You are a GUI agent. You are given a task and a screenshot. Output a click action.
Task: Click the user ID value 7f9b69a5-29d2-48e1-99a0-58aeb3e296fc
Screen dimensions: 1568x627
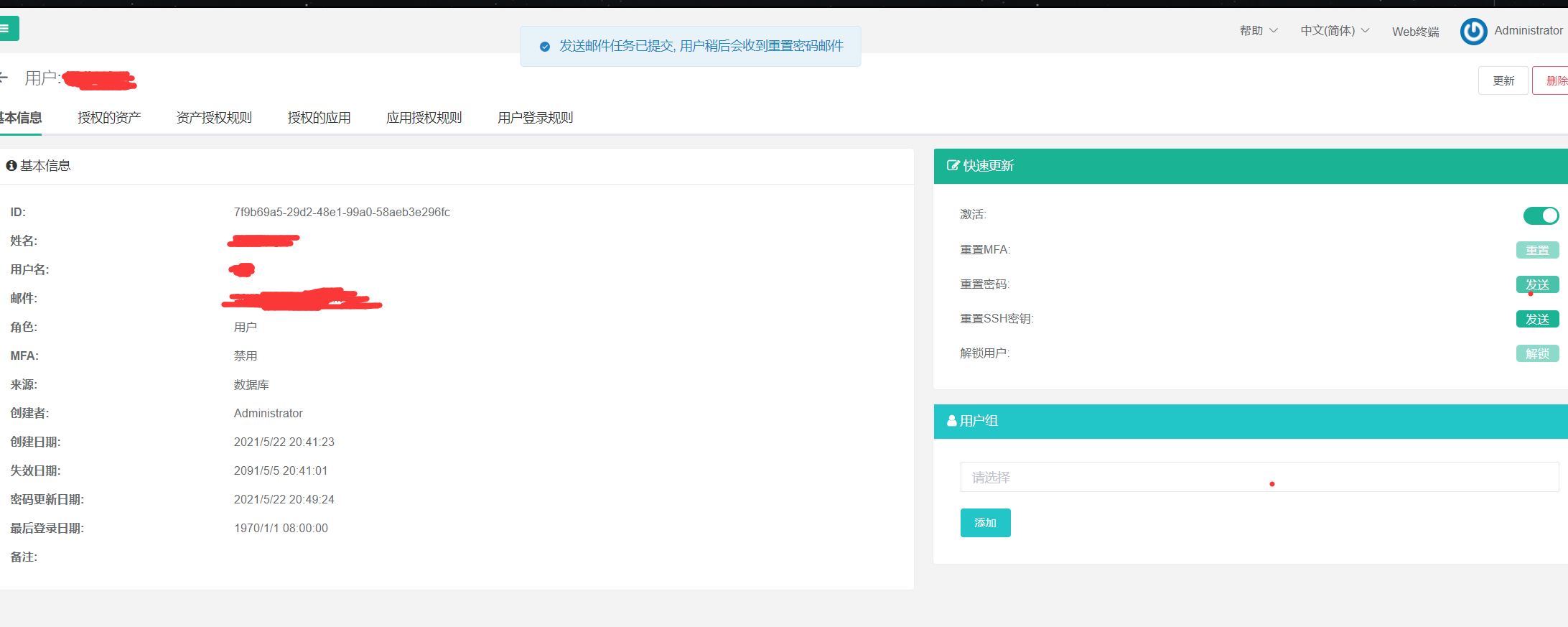[x=342, y=213]
